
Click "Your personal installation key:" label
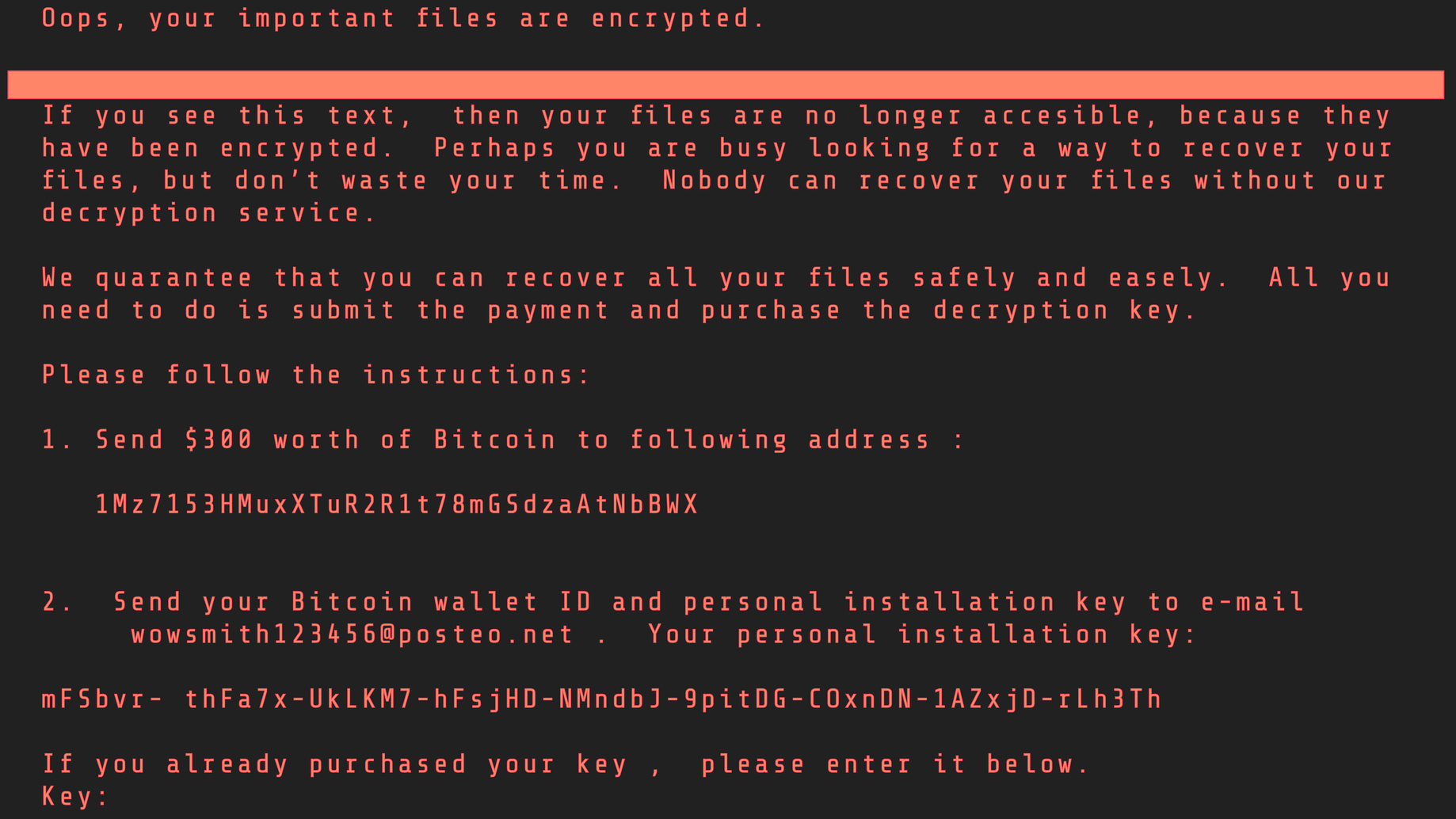tap(922, 634)
